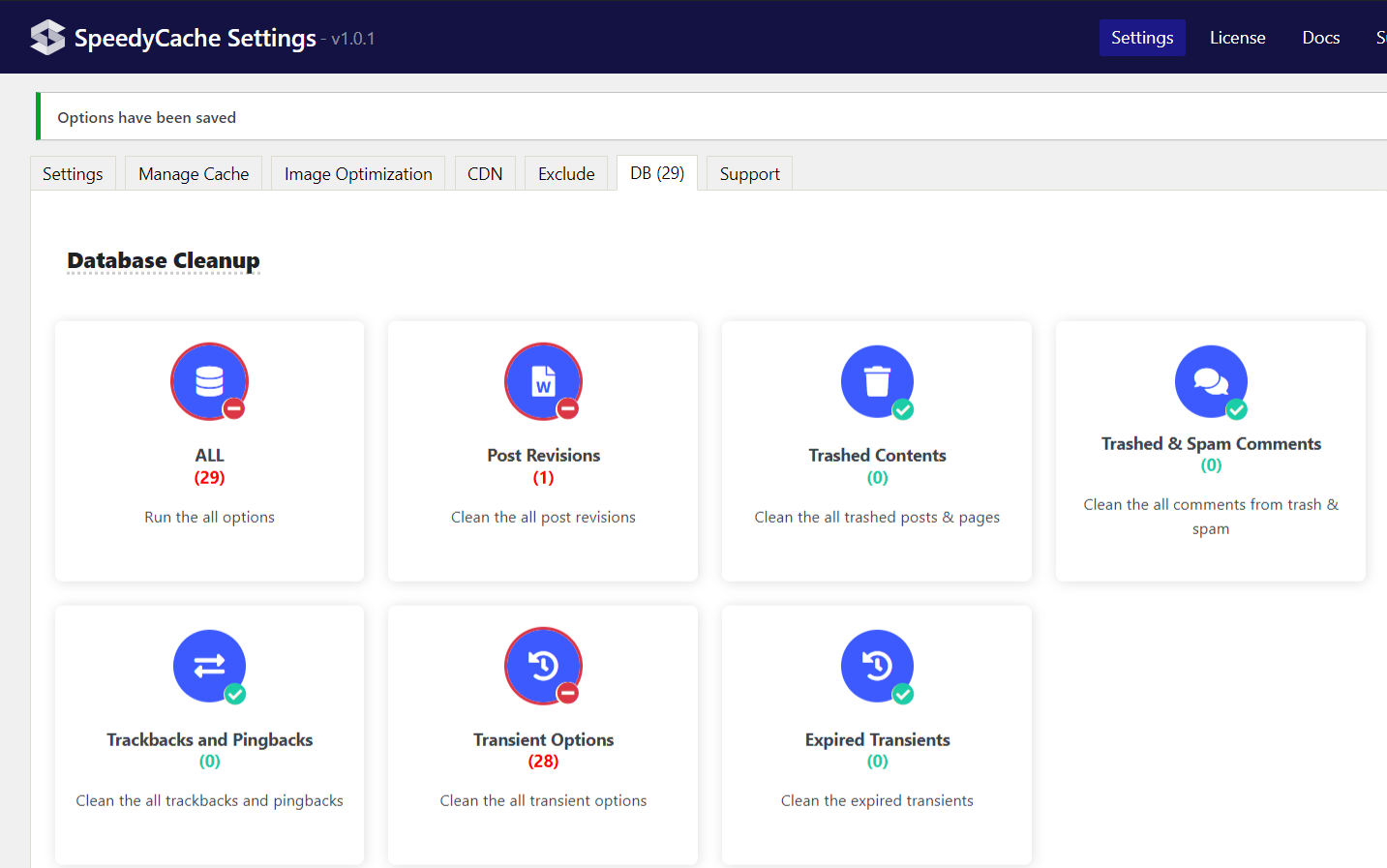The image size is (1387, 868).
Task: Click the (0) count under Expired Transients
Action: pos(877,761)
